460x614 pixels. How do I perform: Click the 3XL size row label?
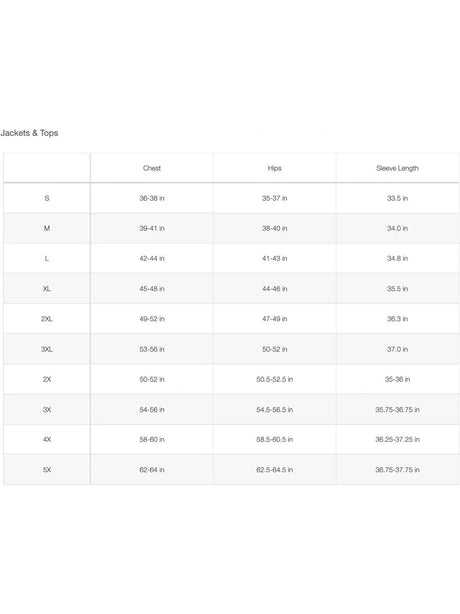click(47, 349)
